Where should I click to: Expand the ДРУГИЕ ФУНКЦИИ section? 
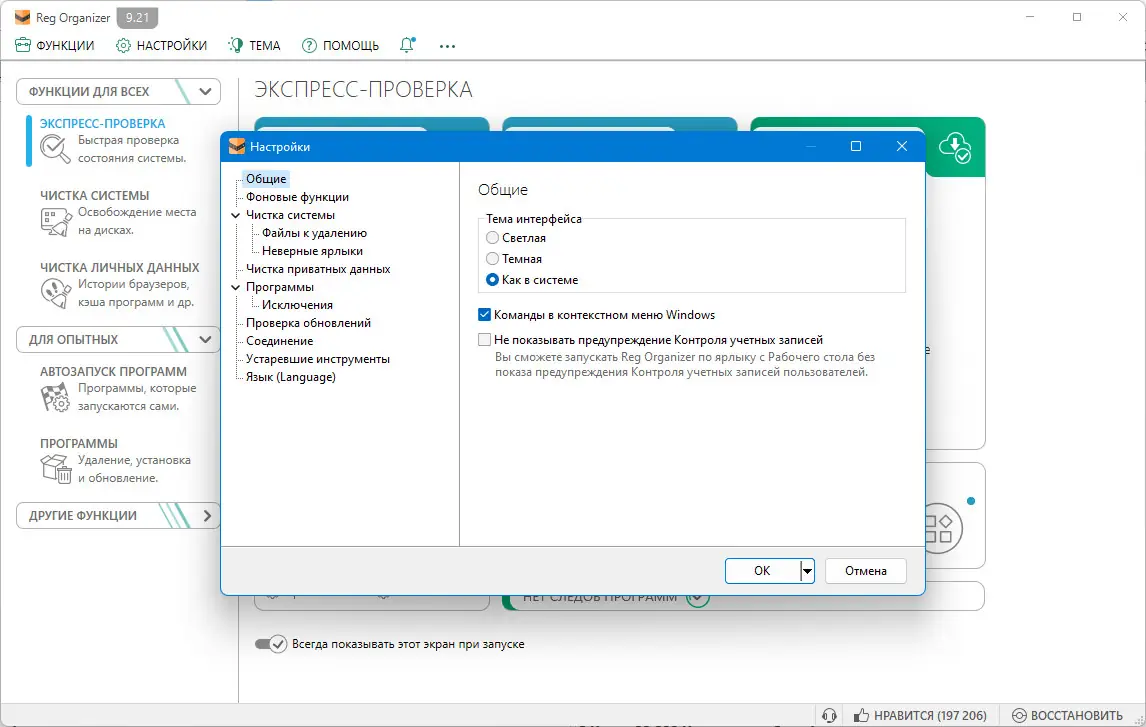pyautogui.click(x=207, y=516)
